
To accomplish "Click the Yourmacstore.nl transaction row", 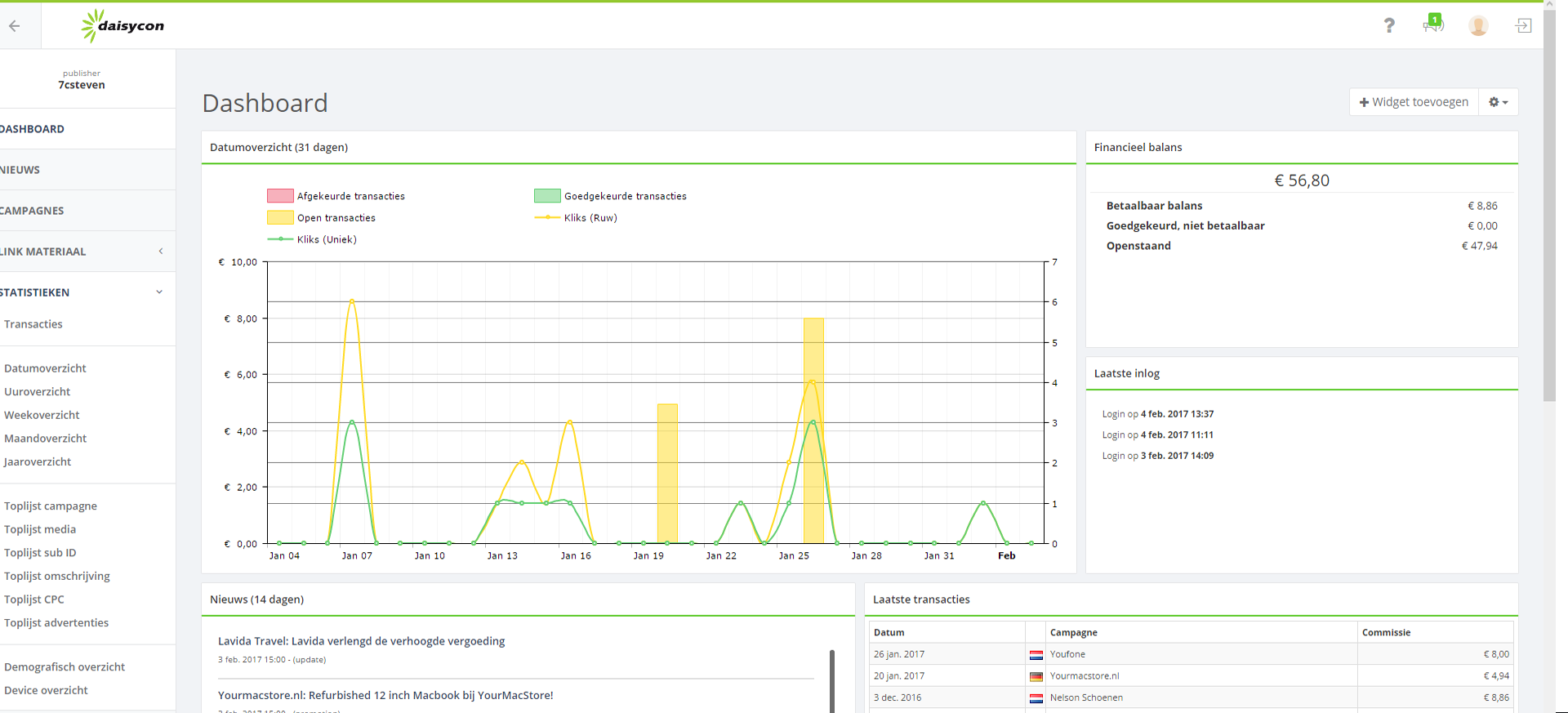I will (x=1191, y=675).
